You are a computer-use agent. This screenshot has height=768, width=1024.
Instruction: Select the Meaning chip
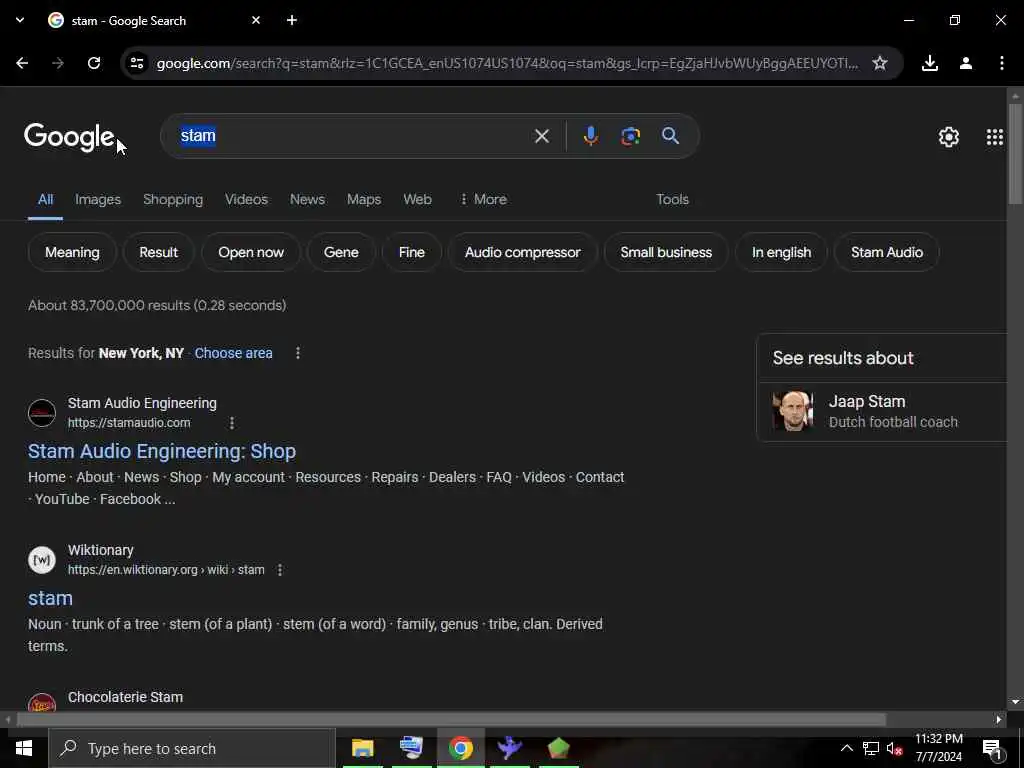click(x=72, y=252)
